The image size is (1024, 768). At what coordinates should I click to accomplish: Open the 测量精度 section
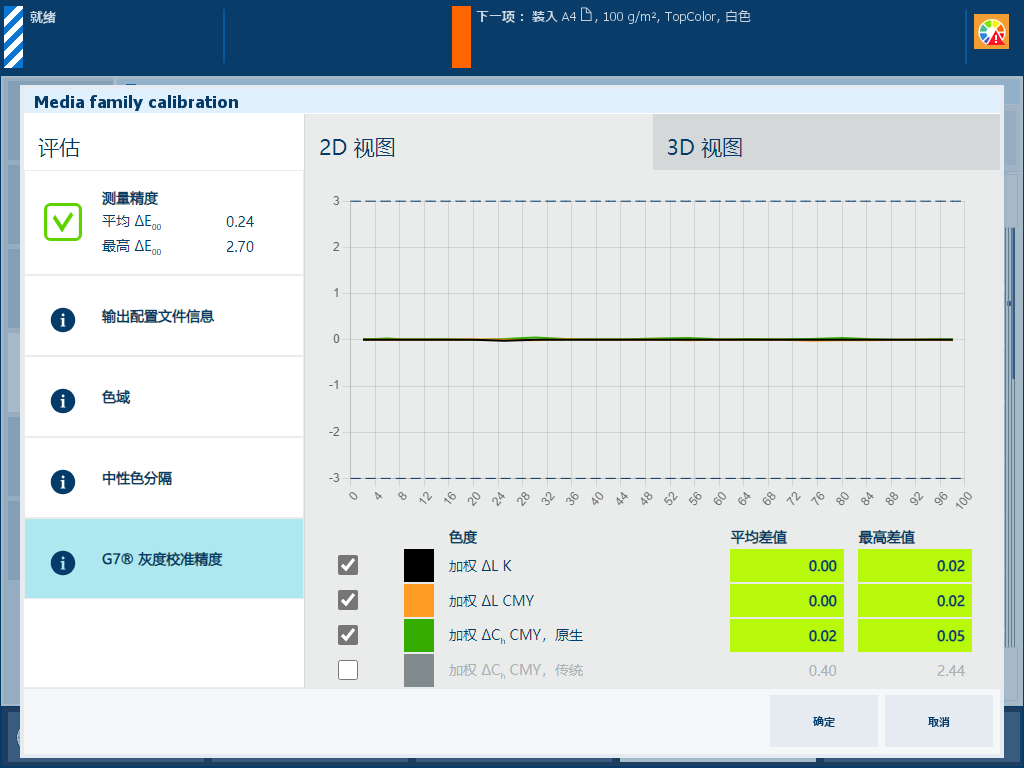[x=164, y=223]
